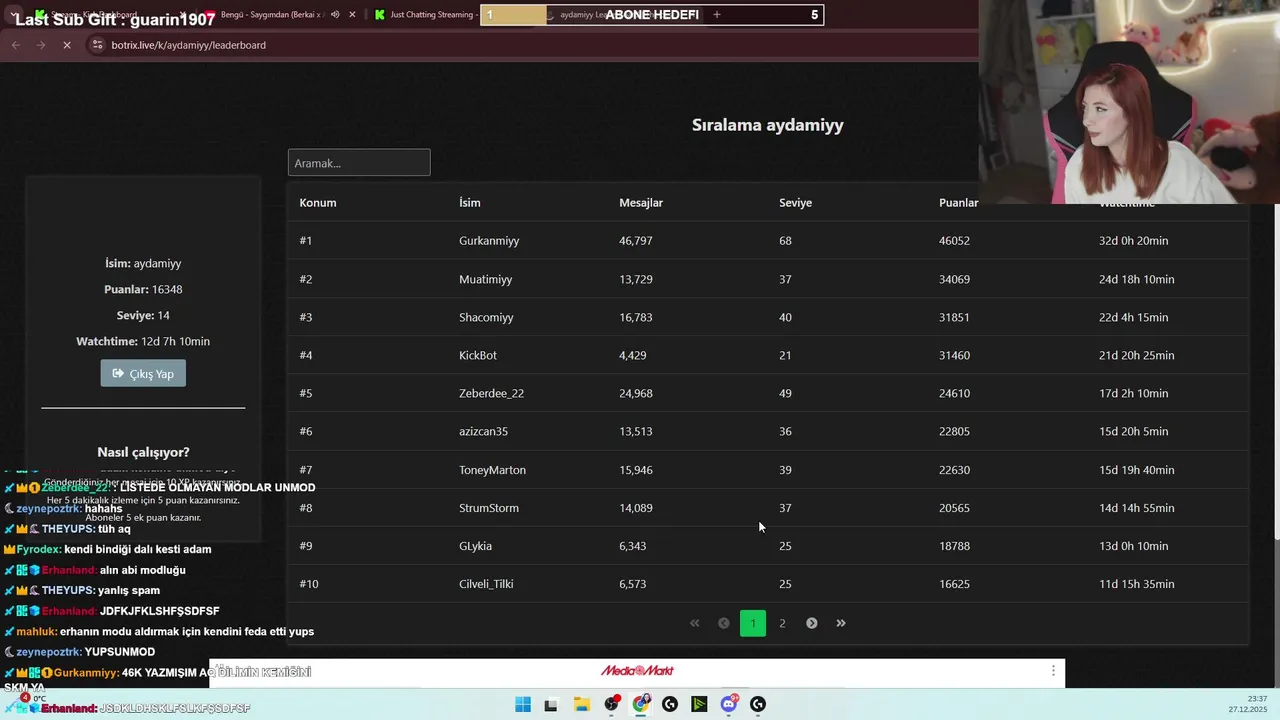1280x720 pixels.
Task: Click Nasıl çalışıyor? heading
Action: pos(143,452)
